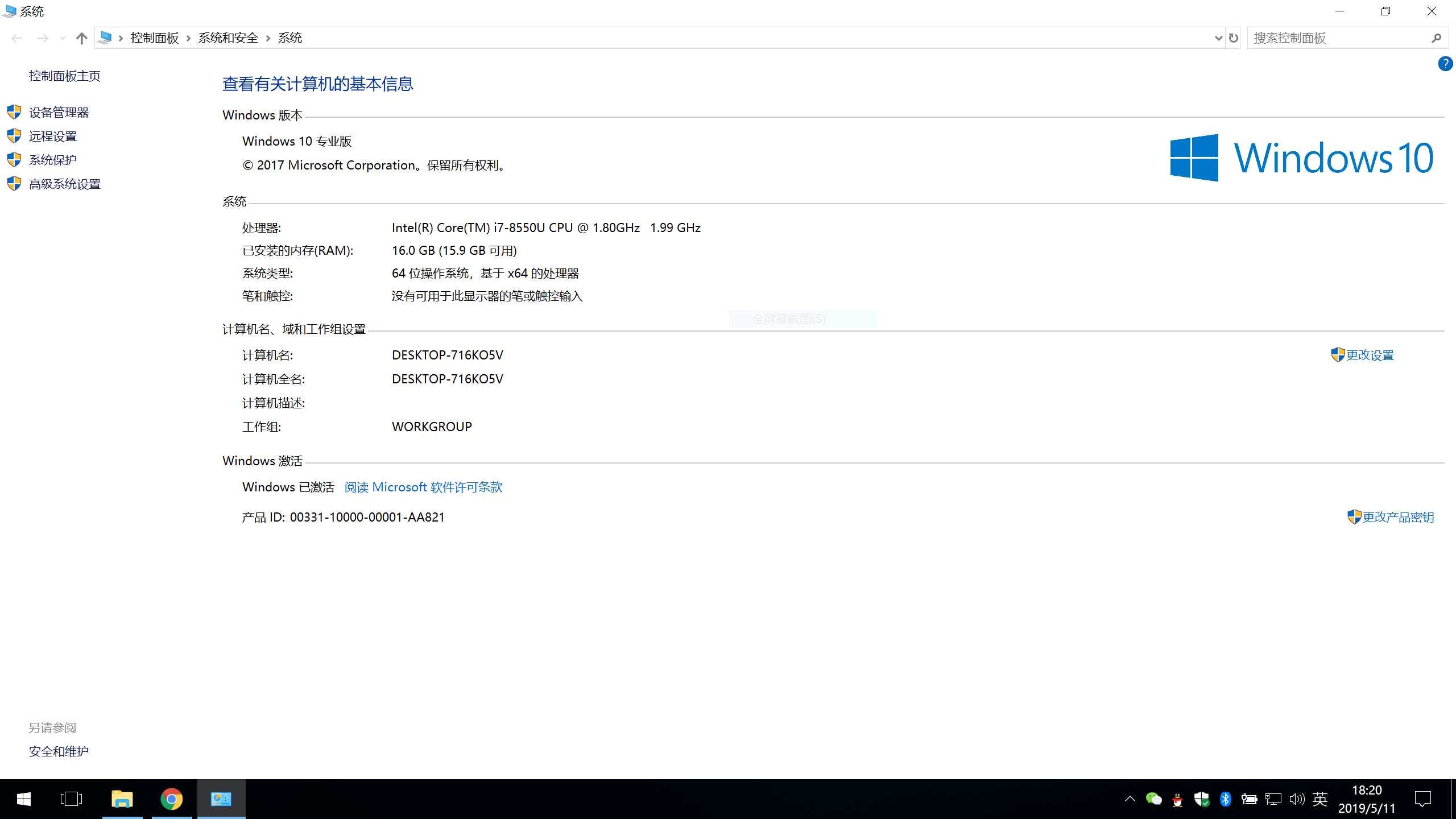Open address bar history dropdown

pos(1218,38)
